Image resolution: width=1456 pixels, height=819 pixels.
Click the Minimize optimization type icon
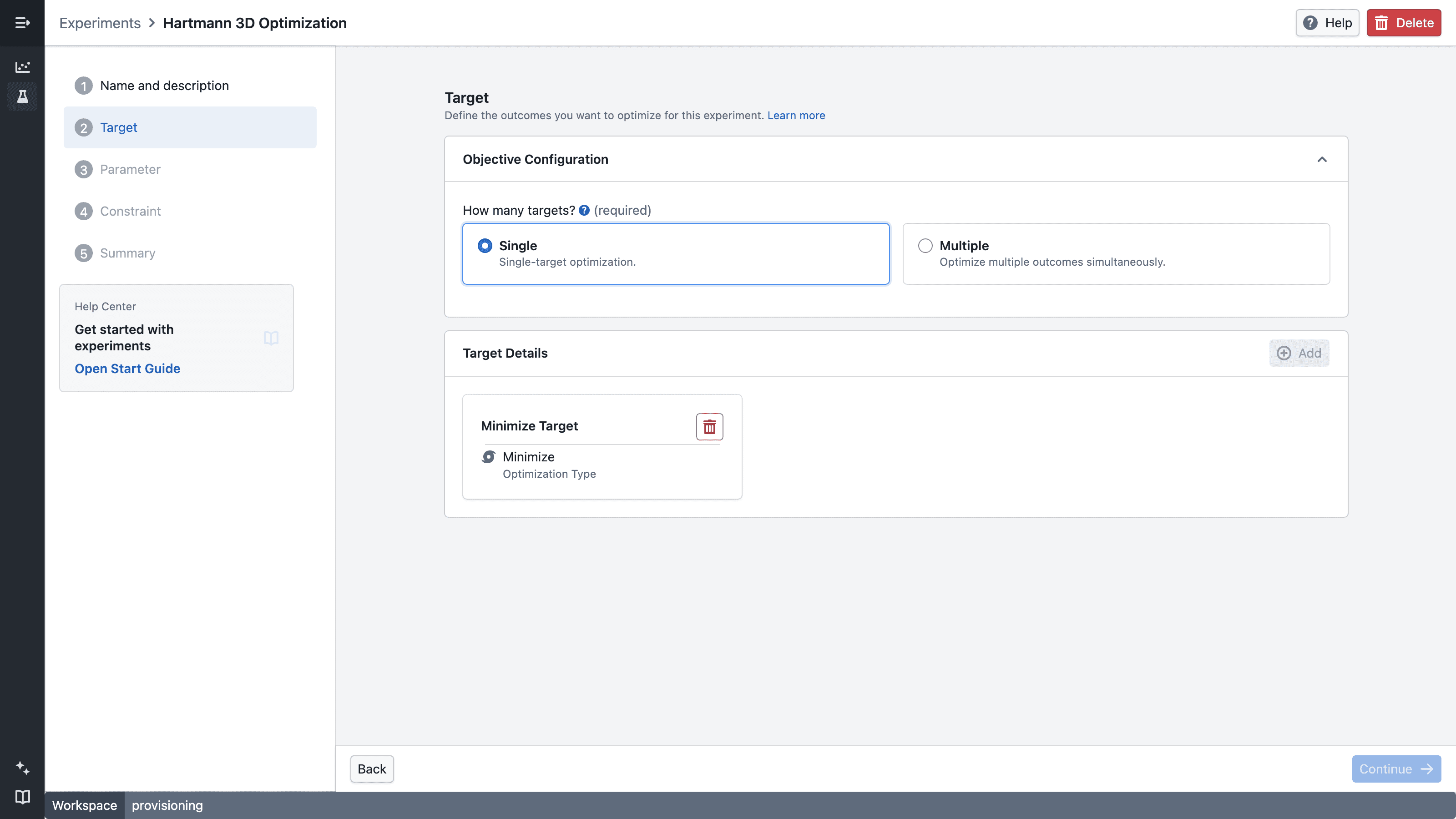[x=488, y=457]
